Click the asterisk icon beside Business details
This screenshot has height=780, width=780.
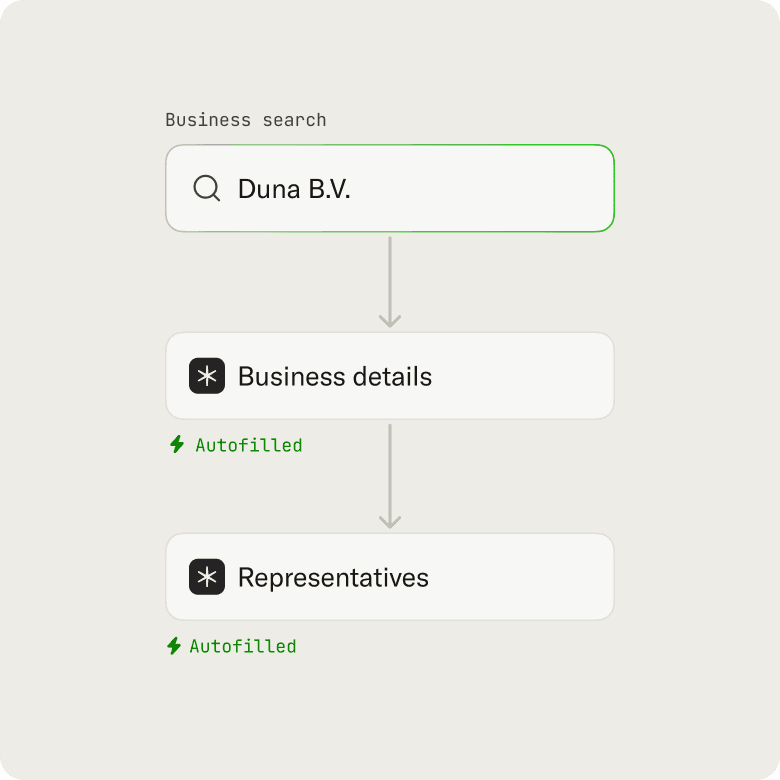[x=207, y=376]
